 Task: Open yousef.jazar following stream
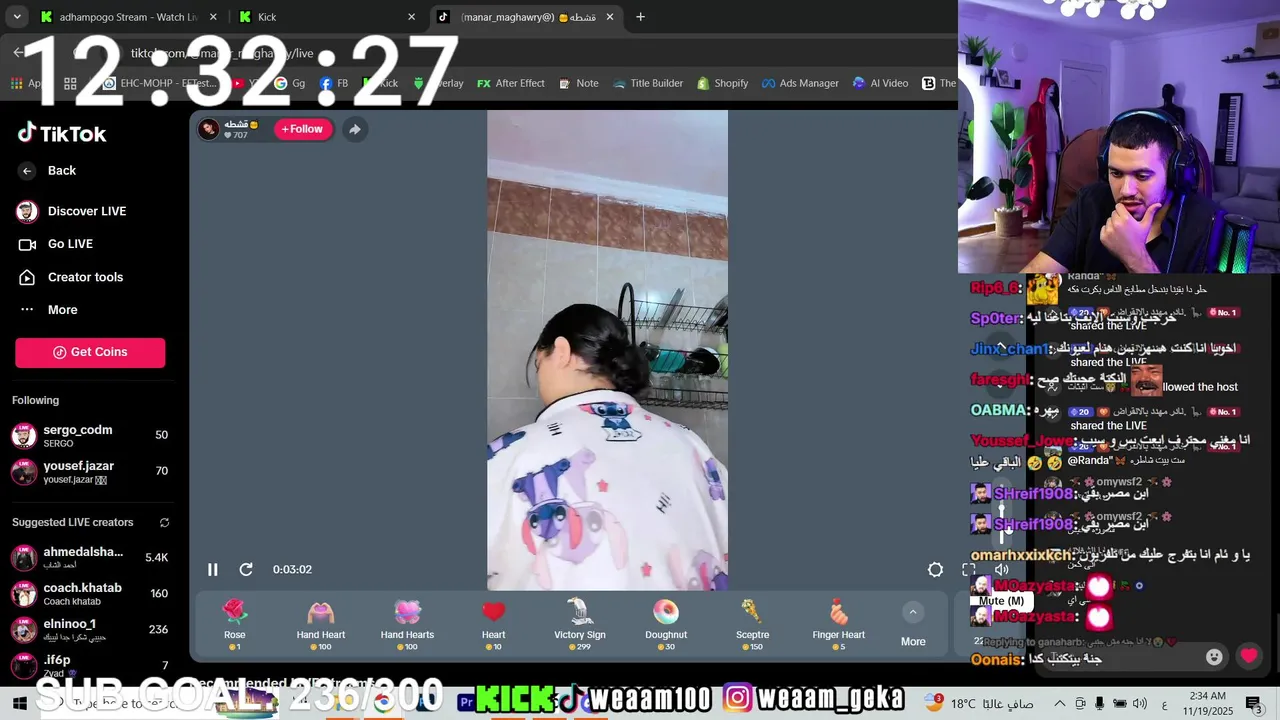point(90,471)
